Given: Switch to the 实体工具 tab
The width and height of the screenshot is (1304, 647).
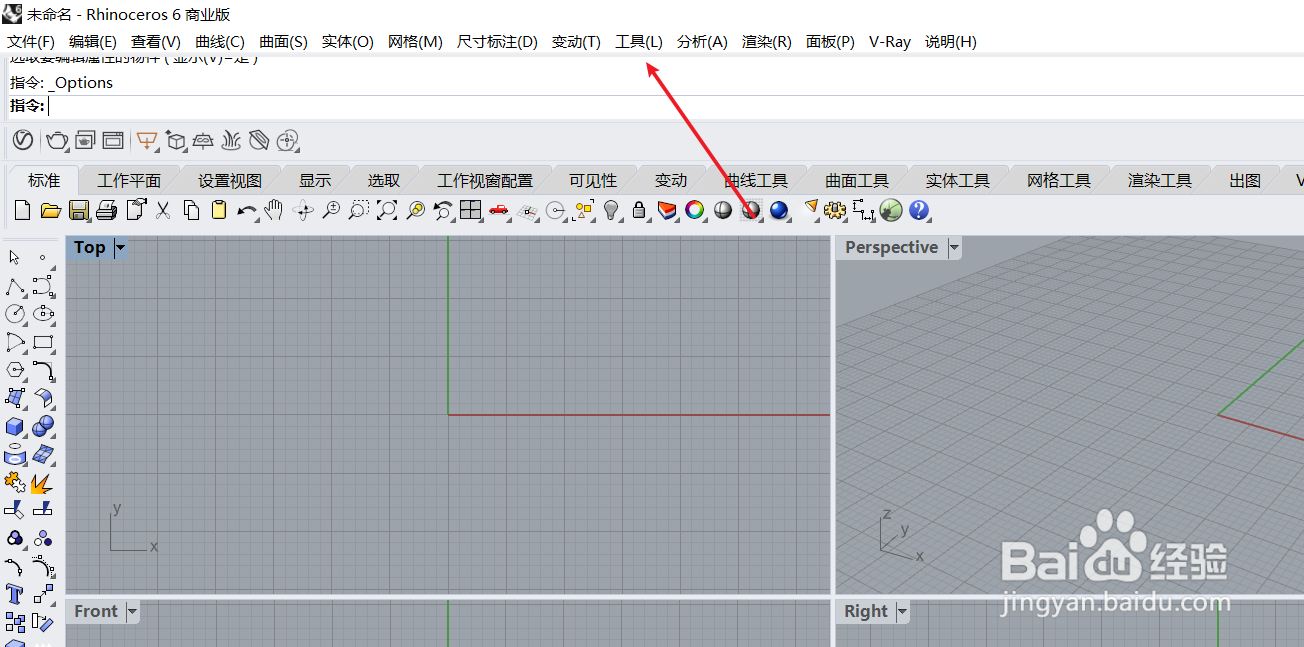Looking at the screenshot, I should (x=958, y=181).
